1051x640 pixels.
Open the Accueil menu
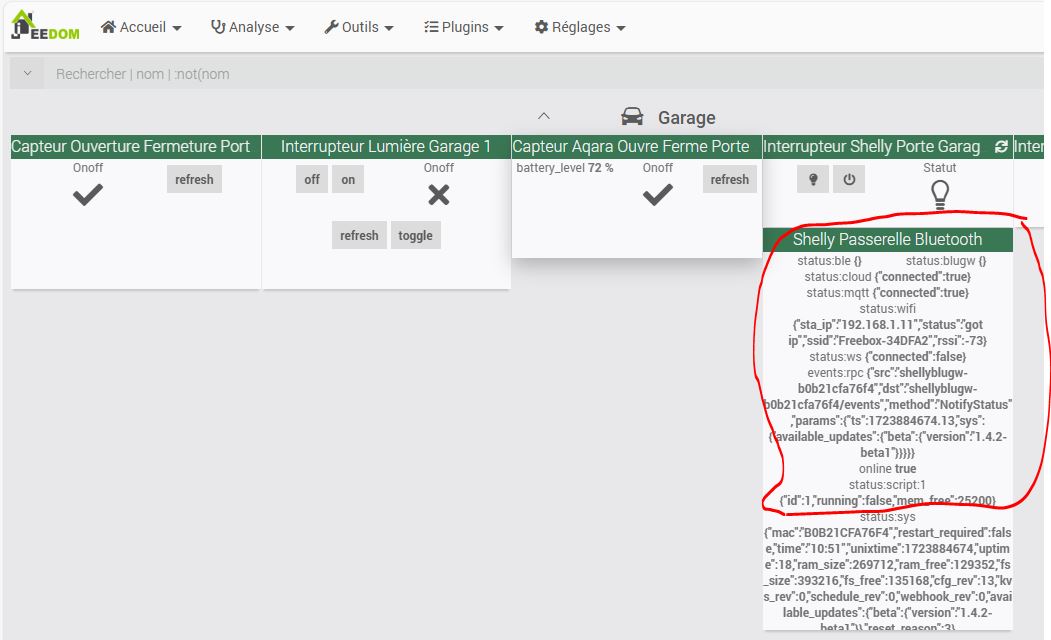(141, 27)
